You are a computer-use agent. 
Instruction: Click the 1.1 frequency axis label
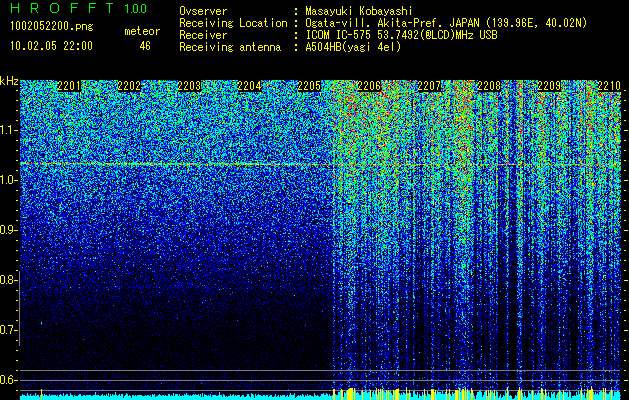point(7,130)
